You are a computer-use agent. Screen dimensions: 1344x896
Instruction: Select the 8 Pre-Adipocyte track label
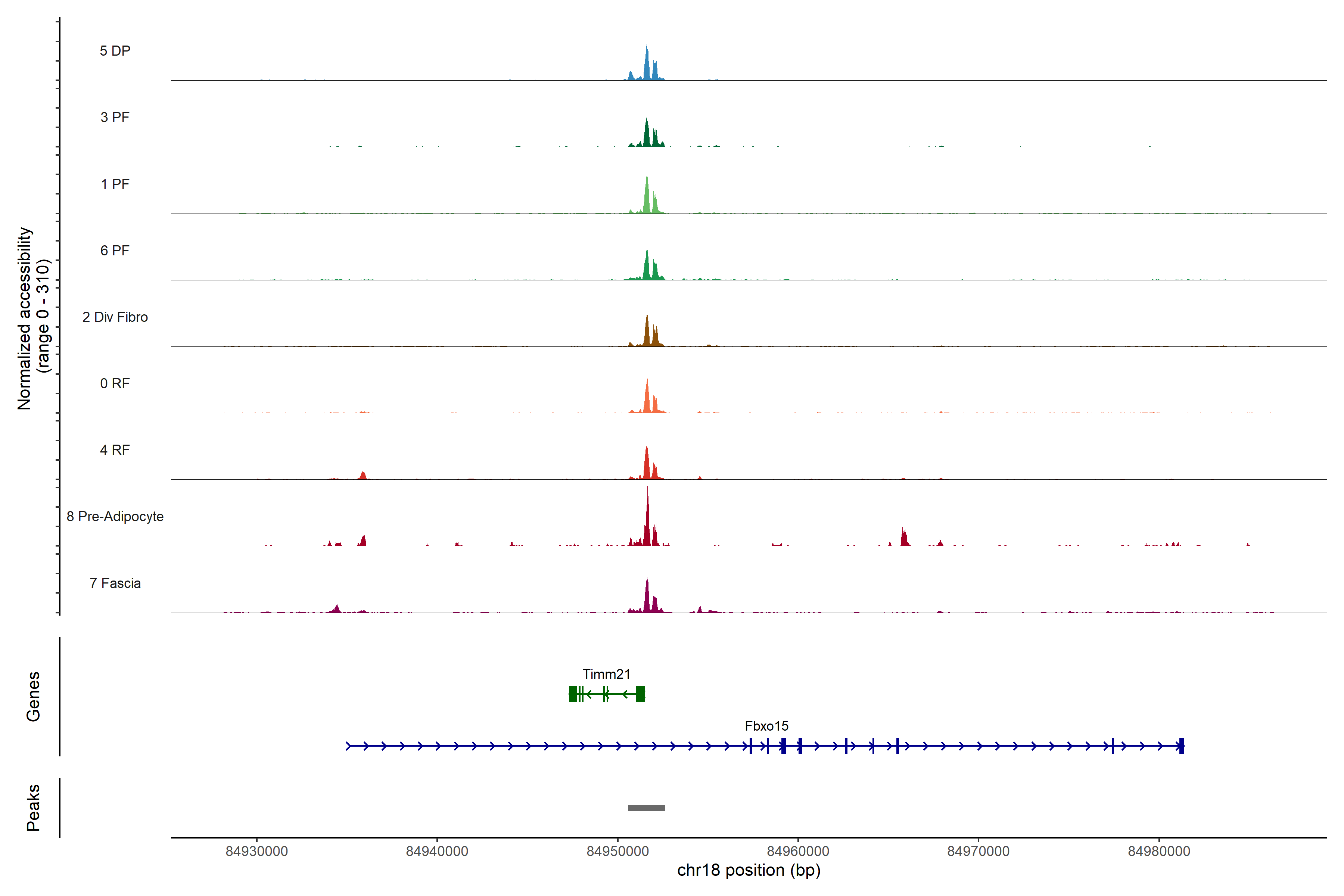coord(115,517)
